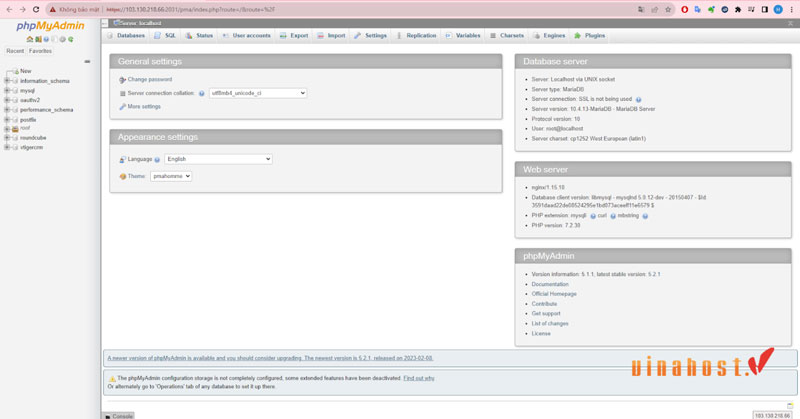
Task: Click the Opera red extension icon
Action: [x=685, y=10]
